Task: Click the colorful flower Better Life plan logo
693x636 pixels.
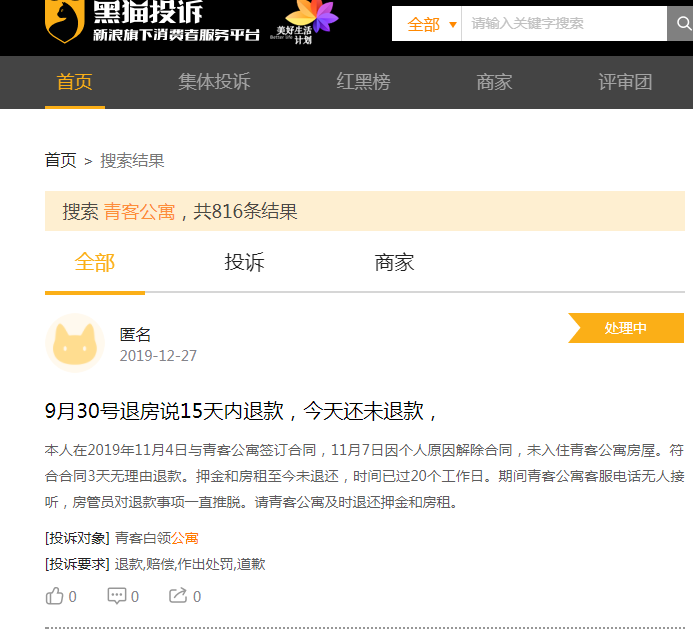Action: tap(304, 22)
